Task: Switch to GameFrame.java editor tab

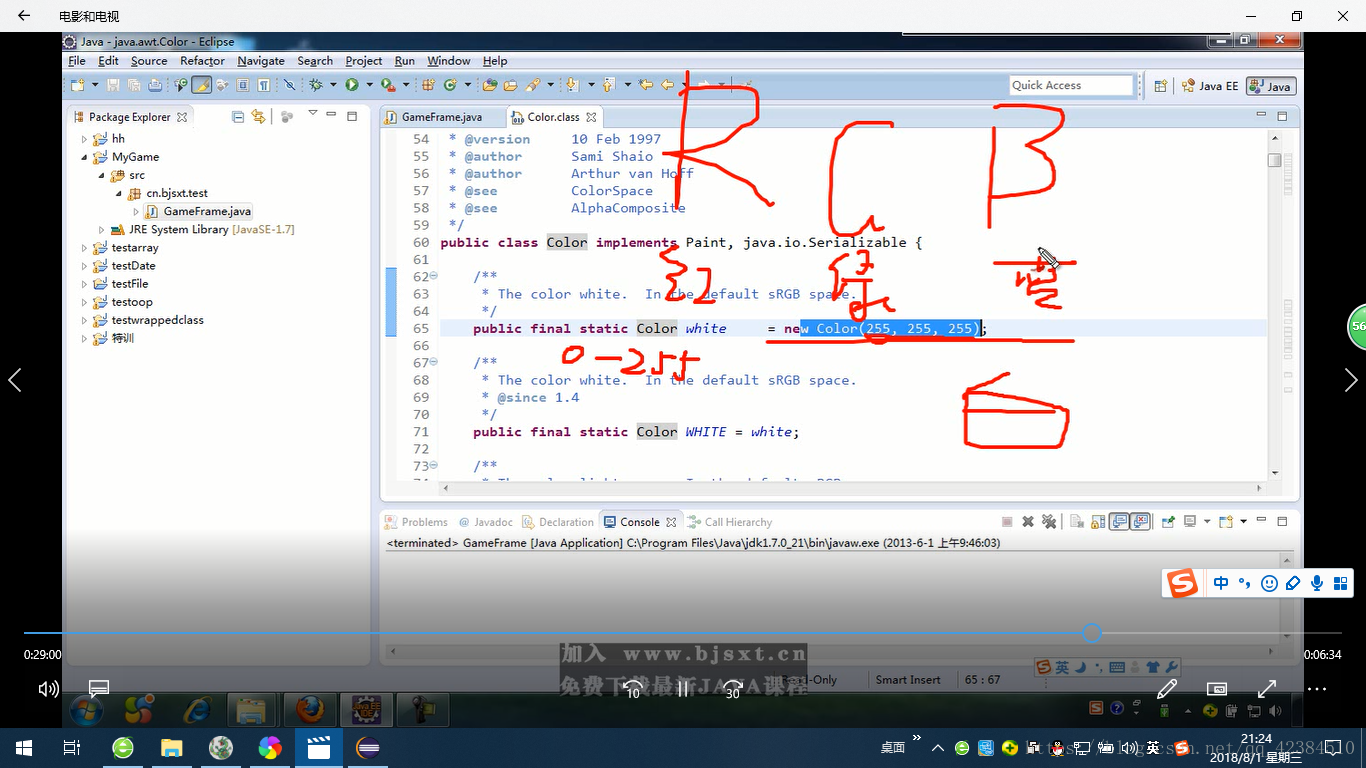Action: pyautogui.click(x=441, y=117)
